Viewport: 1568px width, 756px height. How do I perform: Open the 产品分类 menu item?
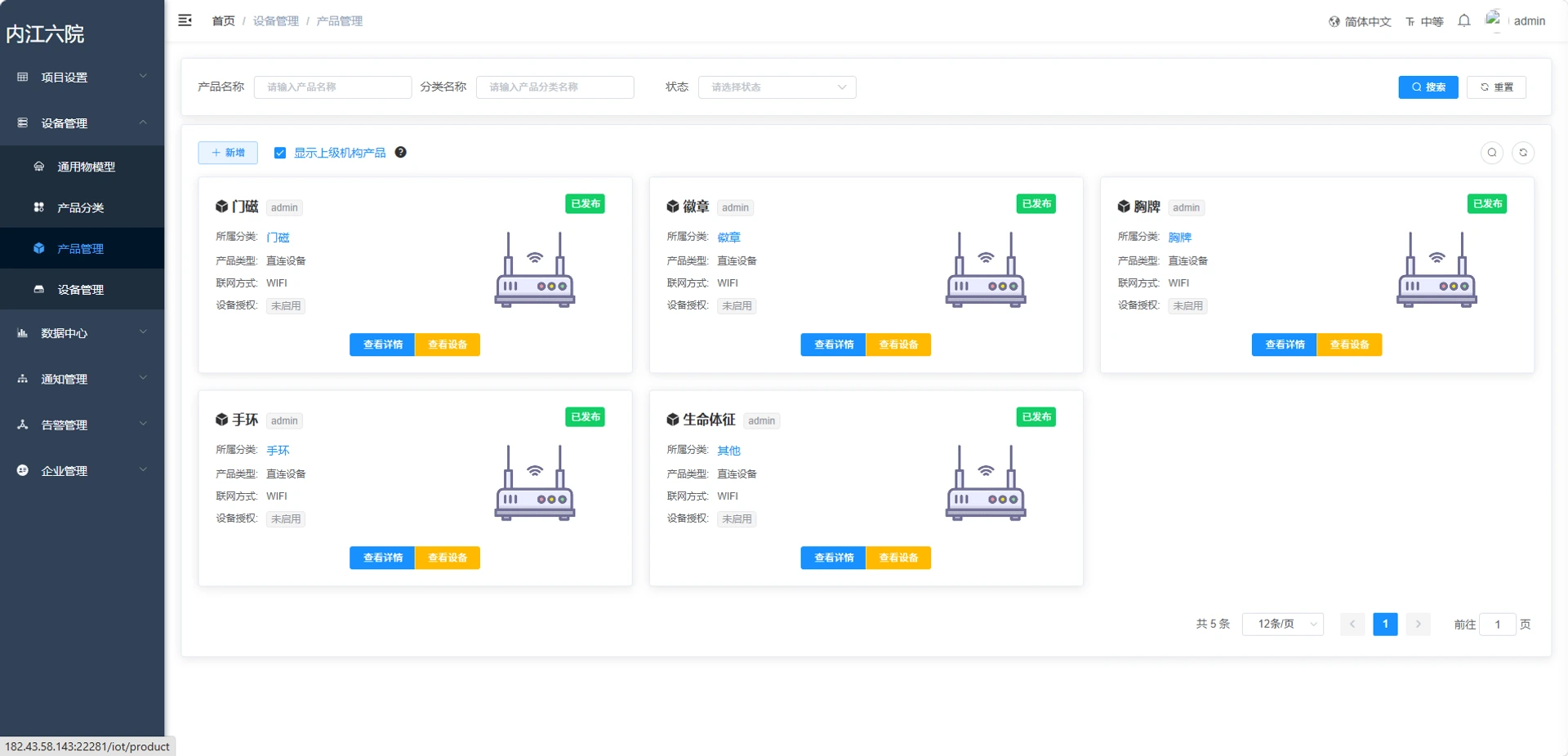click(82, 207)
